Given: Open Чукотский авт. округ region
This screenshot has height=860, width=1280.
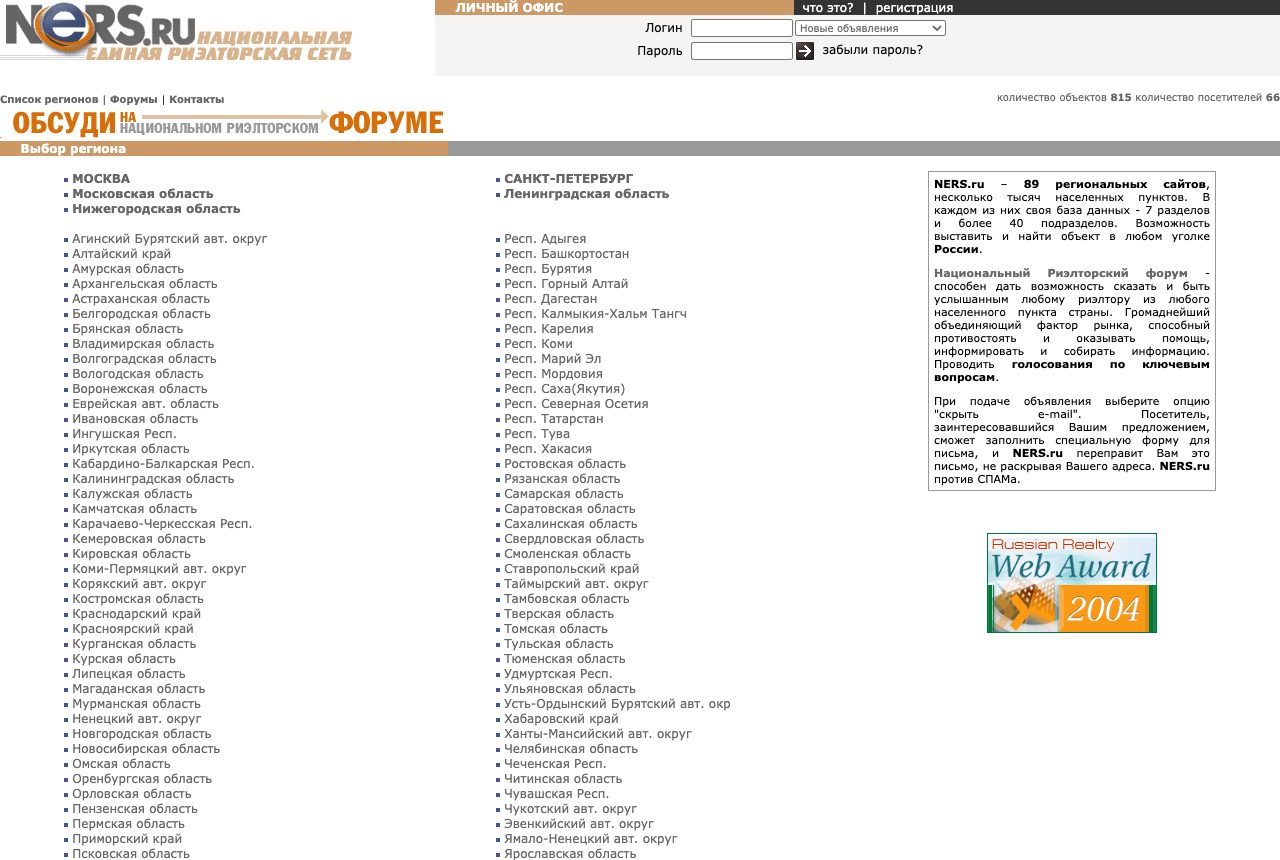Looking at the screenshot, I should click(x=571, y=809).
